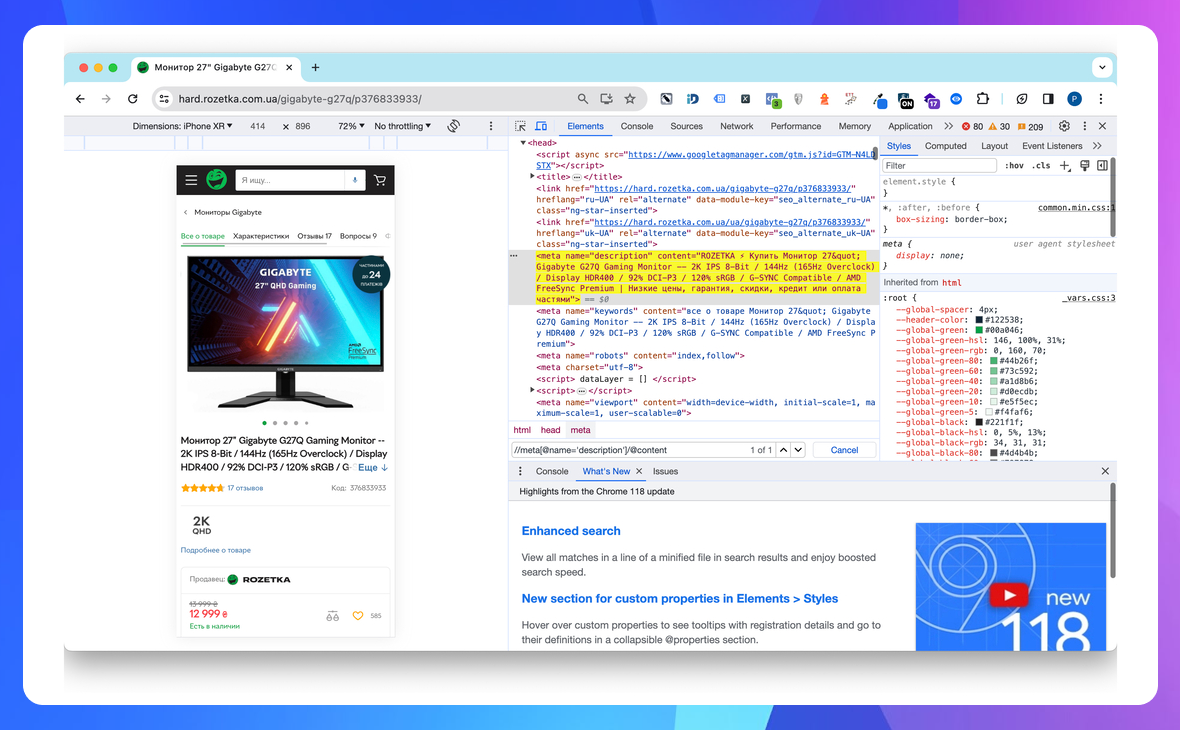Click the --header-color #122538 swatch
Screen dimensions: 1180x730
979,320
